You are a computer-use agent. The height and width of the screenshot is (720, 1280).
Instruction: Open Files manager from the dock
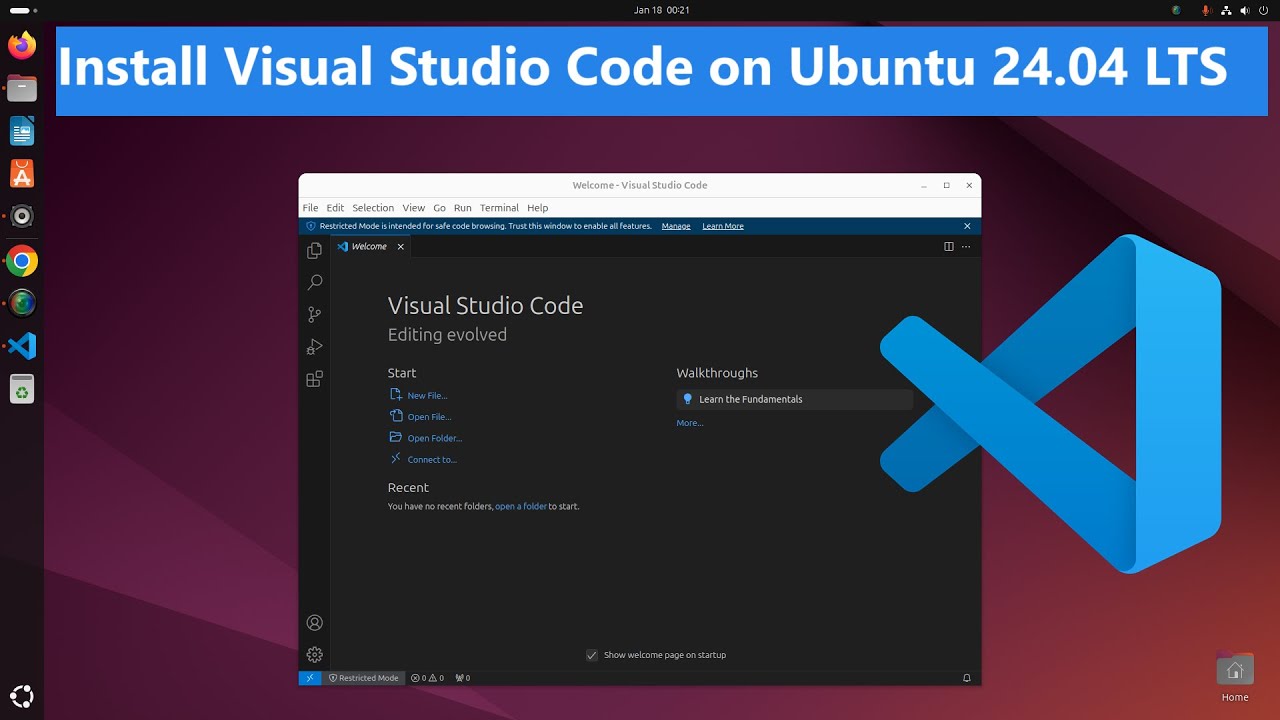point(22,88)
